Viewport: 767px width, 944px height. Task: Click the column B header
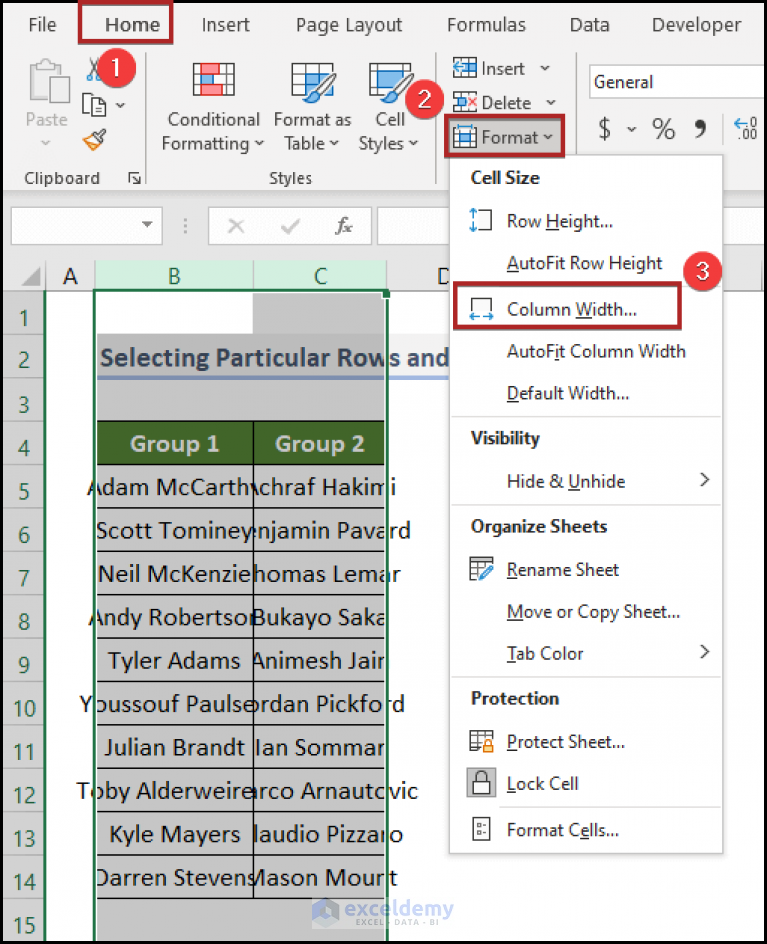174,276
